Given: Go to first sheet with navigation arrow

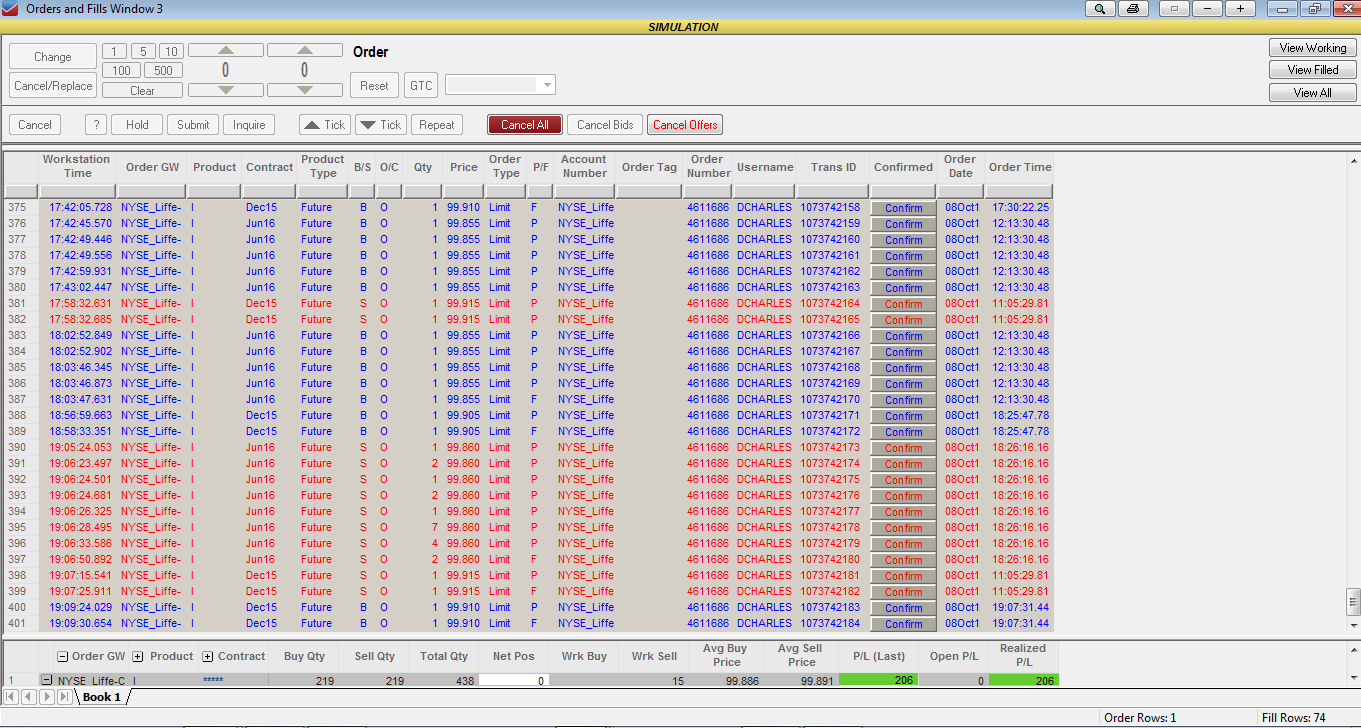Looking at the screenshot, I should pyautogui.click(x=12, y=696).
